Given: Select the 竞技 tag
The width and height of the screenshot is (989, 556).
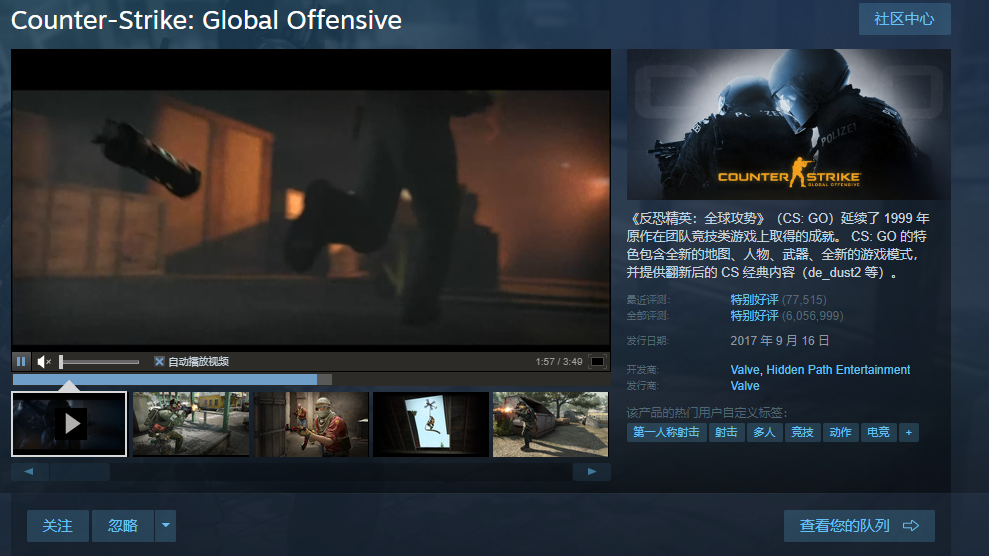Looking at the screenshot, I should [x=802, y=432].
